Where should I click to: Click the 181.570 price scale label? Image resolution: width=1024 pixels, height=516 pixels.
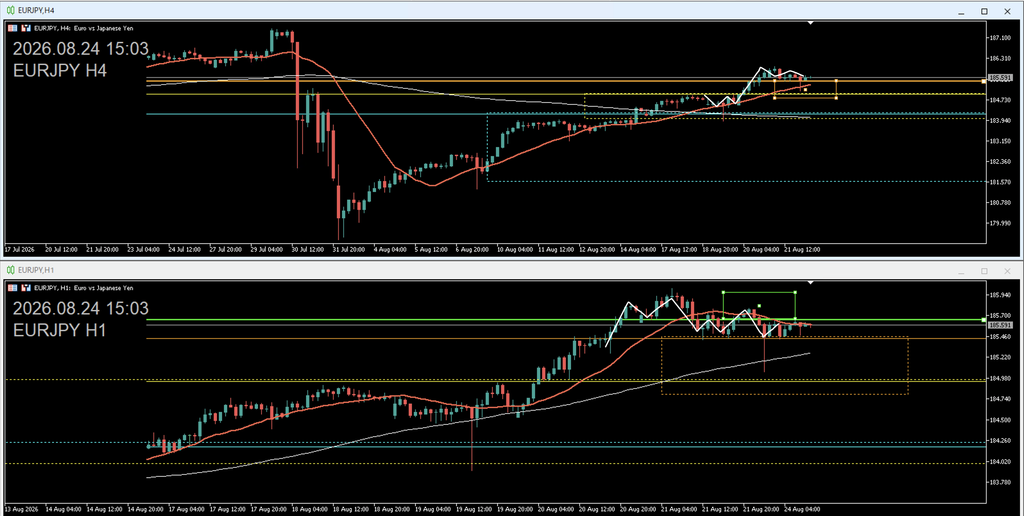[1000, 182]
